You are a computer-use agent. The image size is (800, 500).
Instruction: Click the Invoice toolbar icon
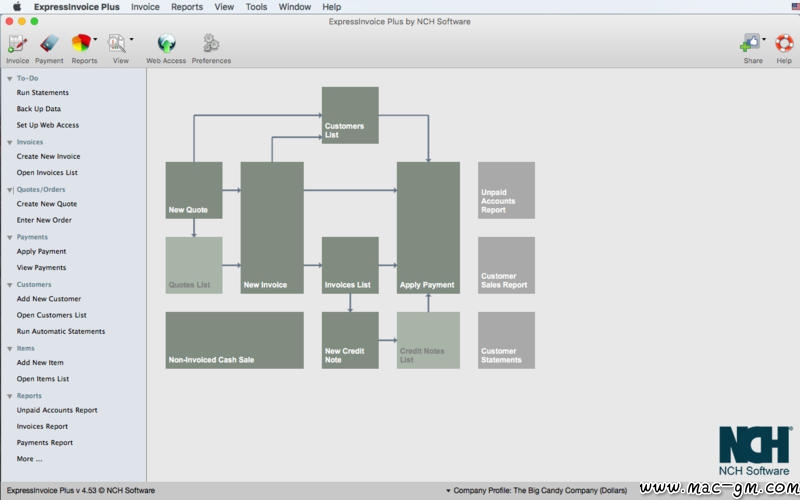17,44
